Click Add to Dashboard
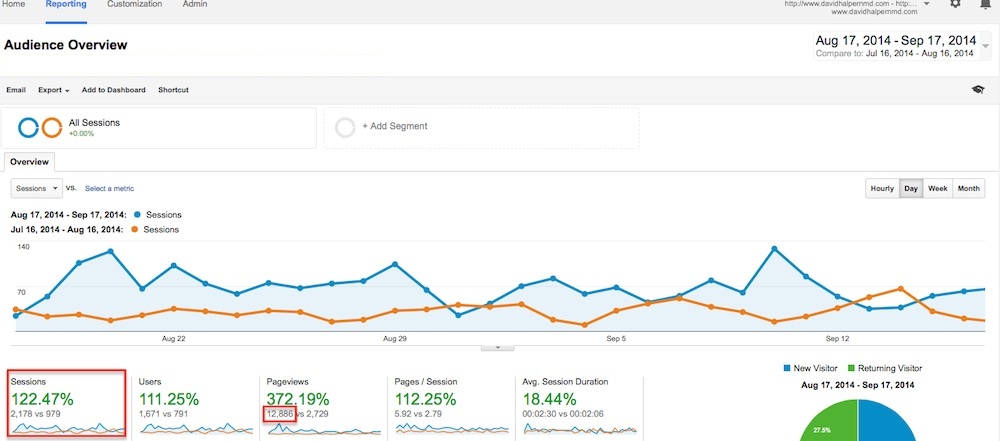The height and width of the screenshot is (441, 1000). point(114,90)
